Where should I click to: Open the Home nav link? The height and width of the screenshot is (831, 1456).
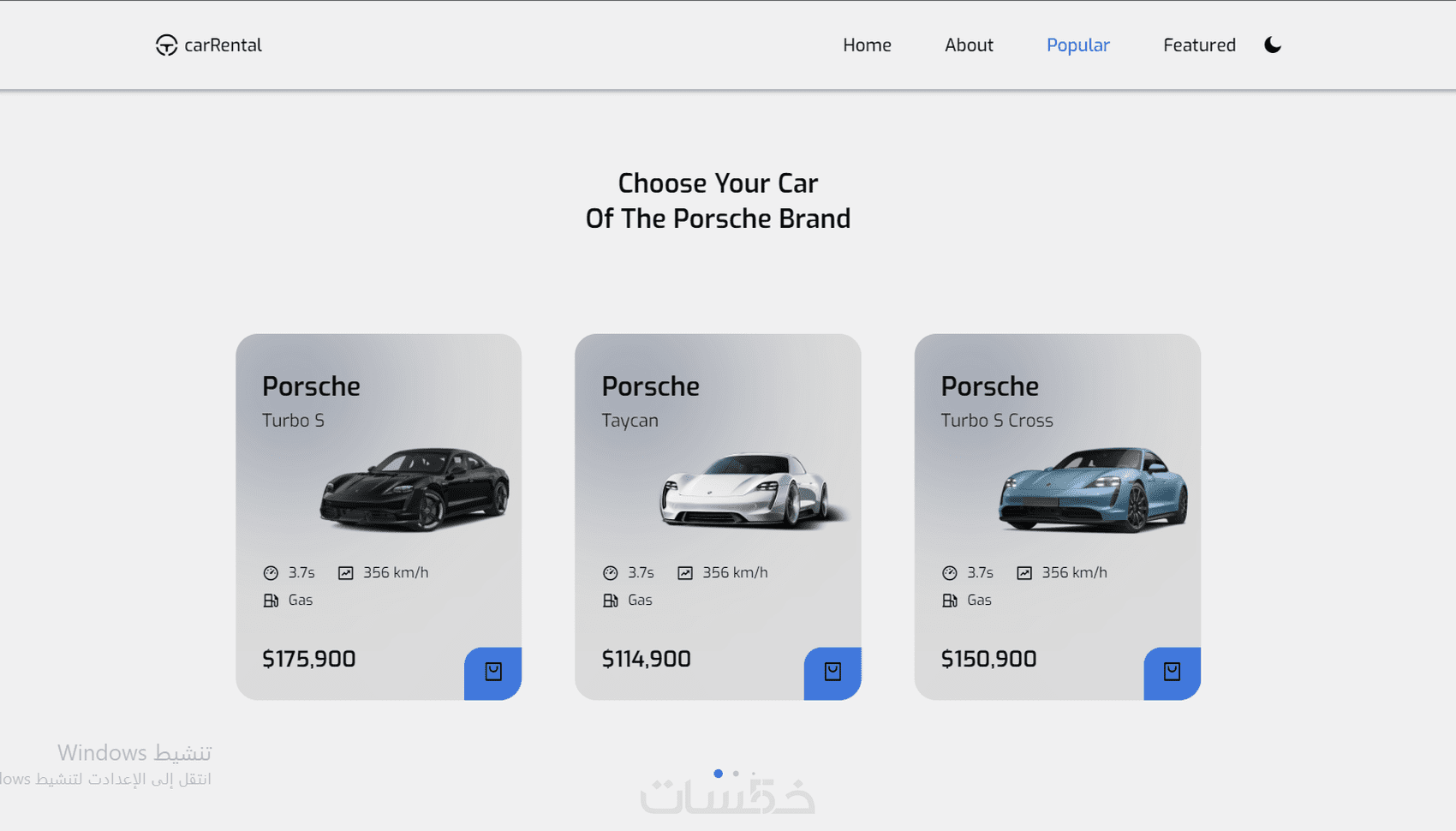[x=867, y=45]
